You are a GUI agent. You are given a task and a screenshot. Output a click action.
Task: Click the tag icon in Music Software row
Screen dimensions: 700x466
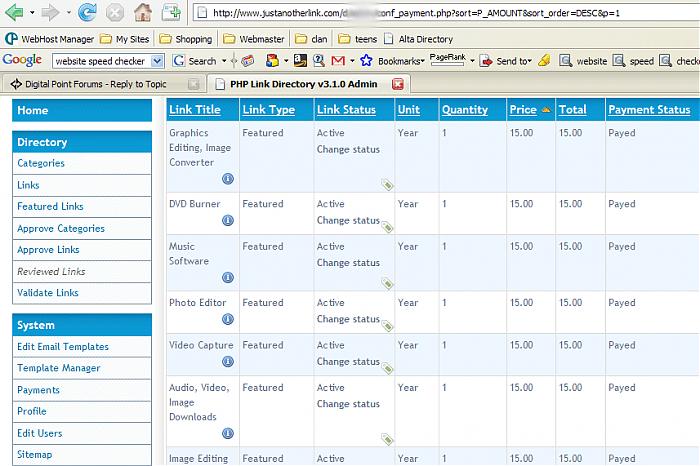[388, 283]
